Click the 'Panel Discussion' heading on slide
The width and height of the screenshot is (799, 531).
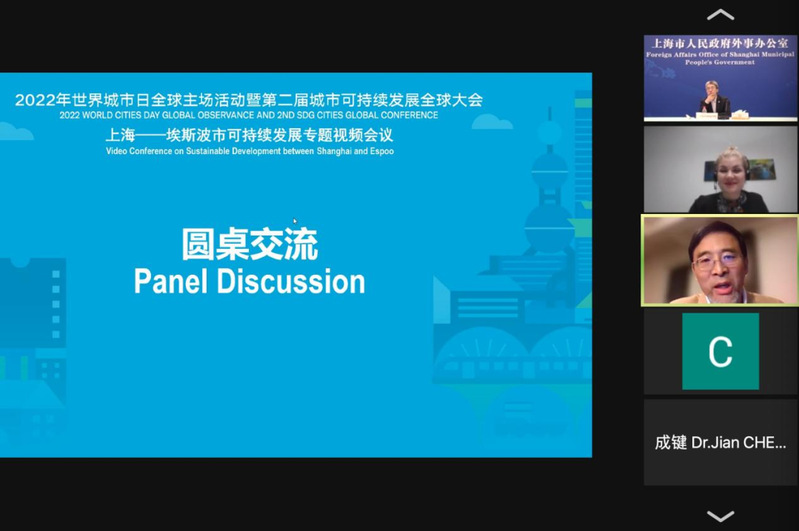(x=249, y=281)
